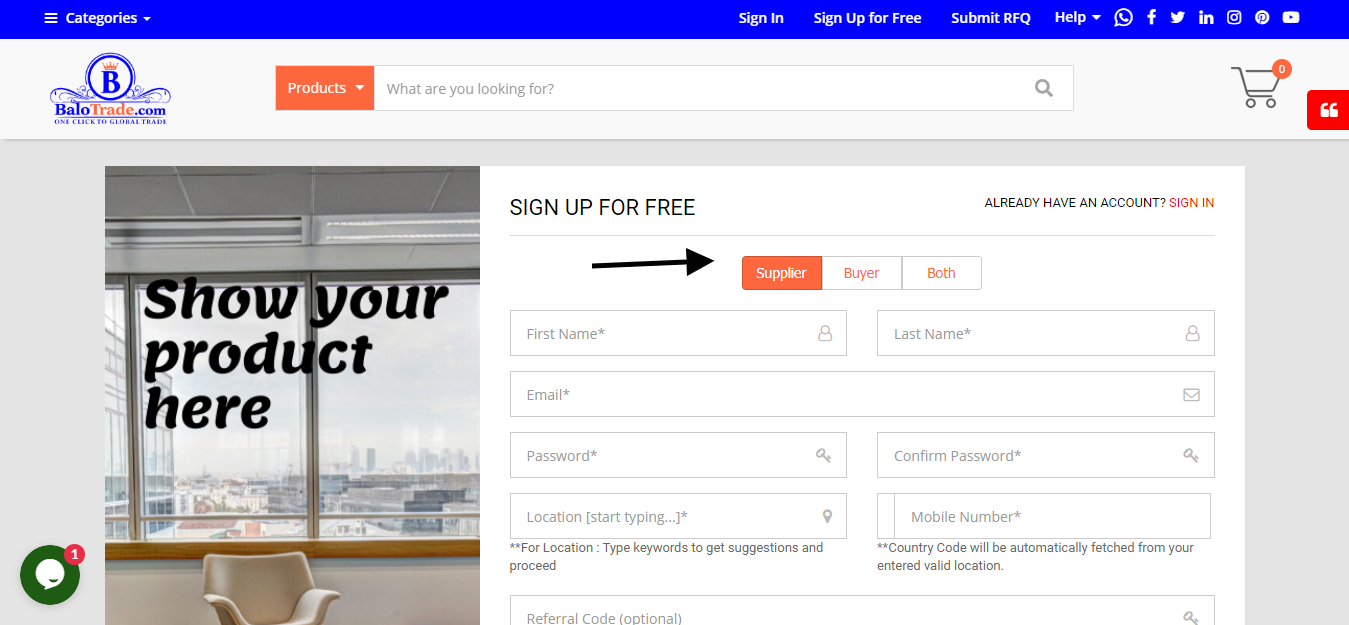
Task: Open the YouTube icon link
Action: [1291, 18]
